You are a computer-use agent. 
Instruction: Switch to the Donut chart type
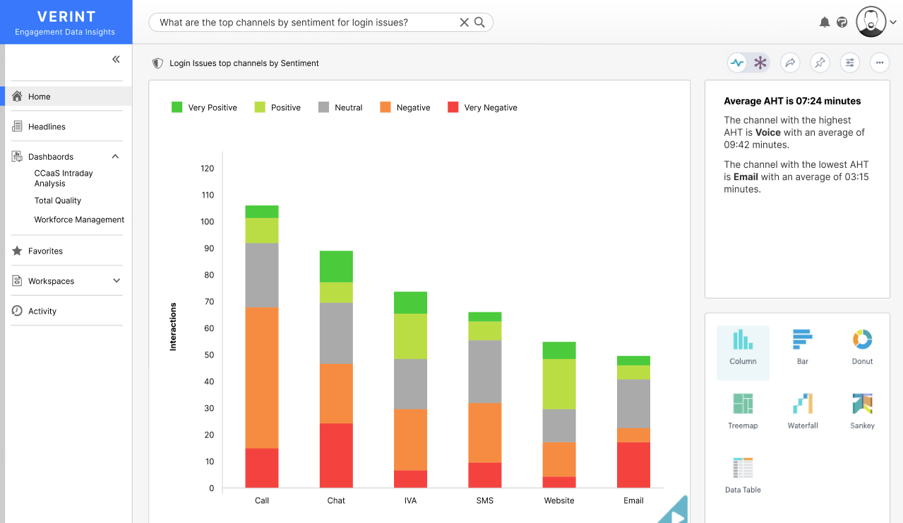(862, 346)
